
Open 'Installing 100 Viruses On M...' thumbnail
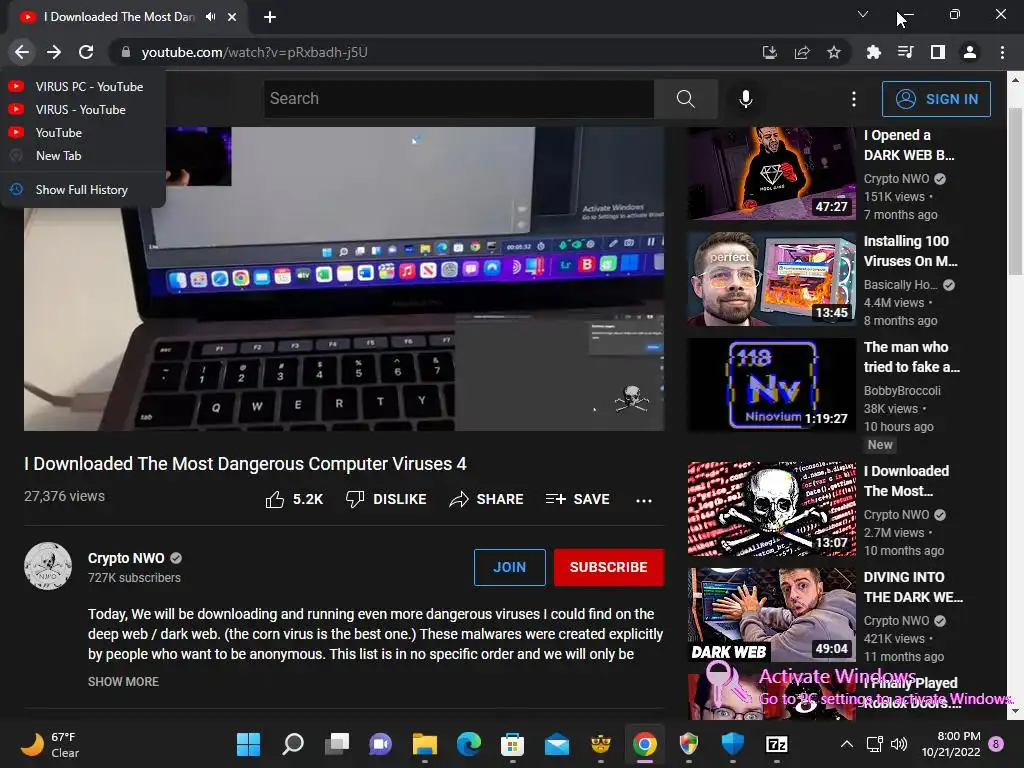[x=771, y=280]
